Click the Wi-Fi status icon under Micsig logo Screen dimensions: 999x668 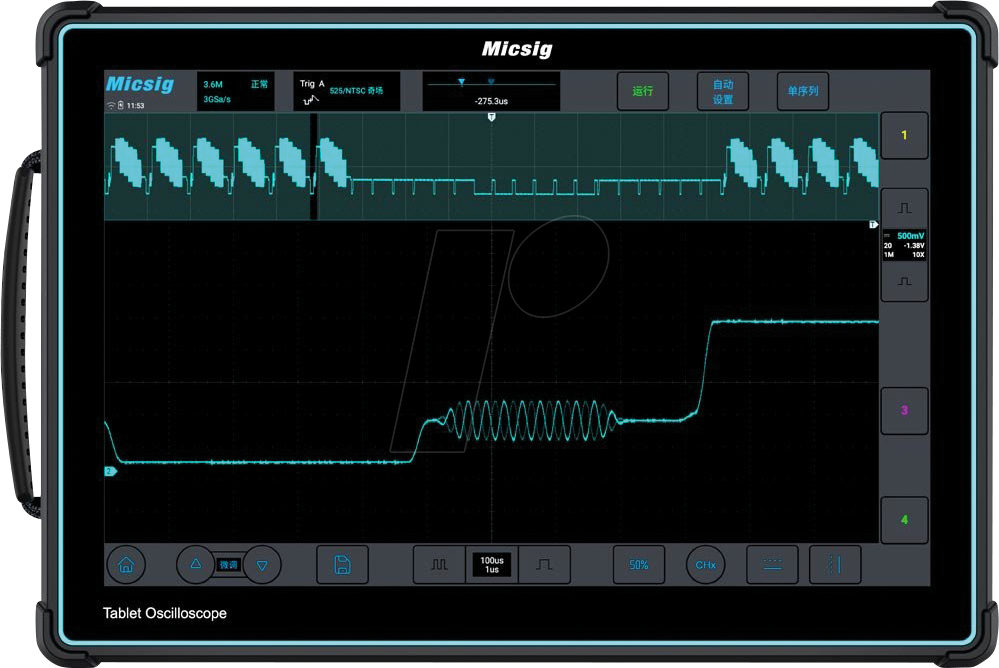(109, 104)
